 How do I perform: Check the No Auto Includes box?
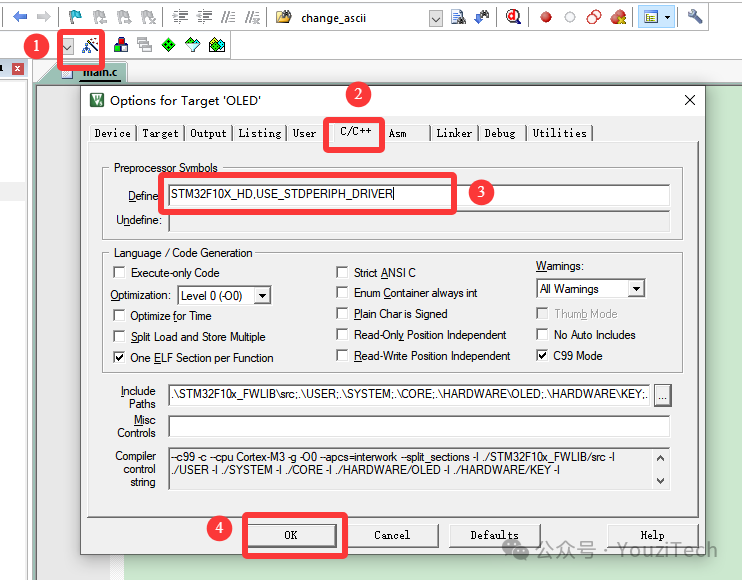[x=542, y=334]
